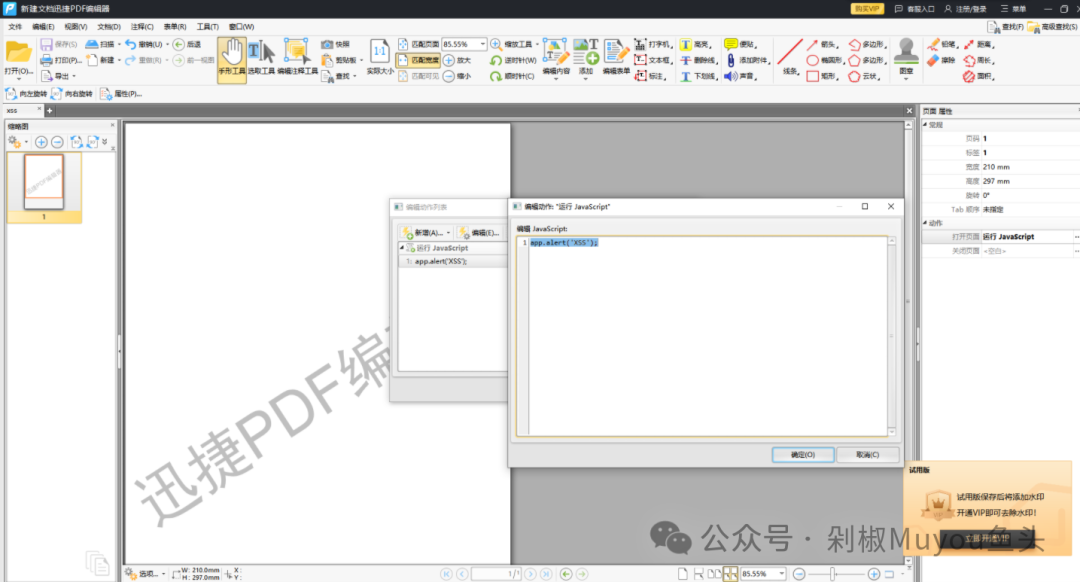Select the 打字机 typewriter tool
Viewport: 1080px width, 582px height.
[640, 44]
